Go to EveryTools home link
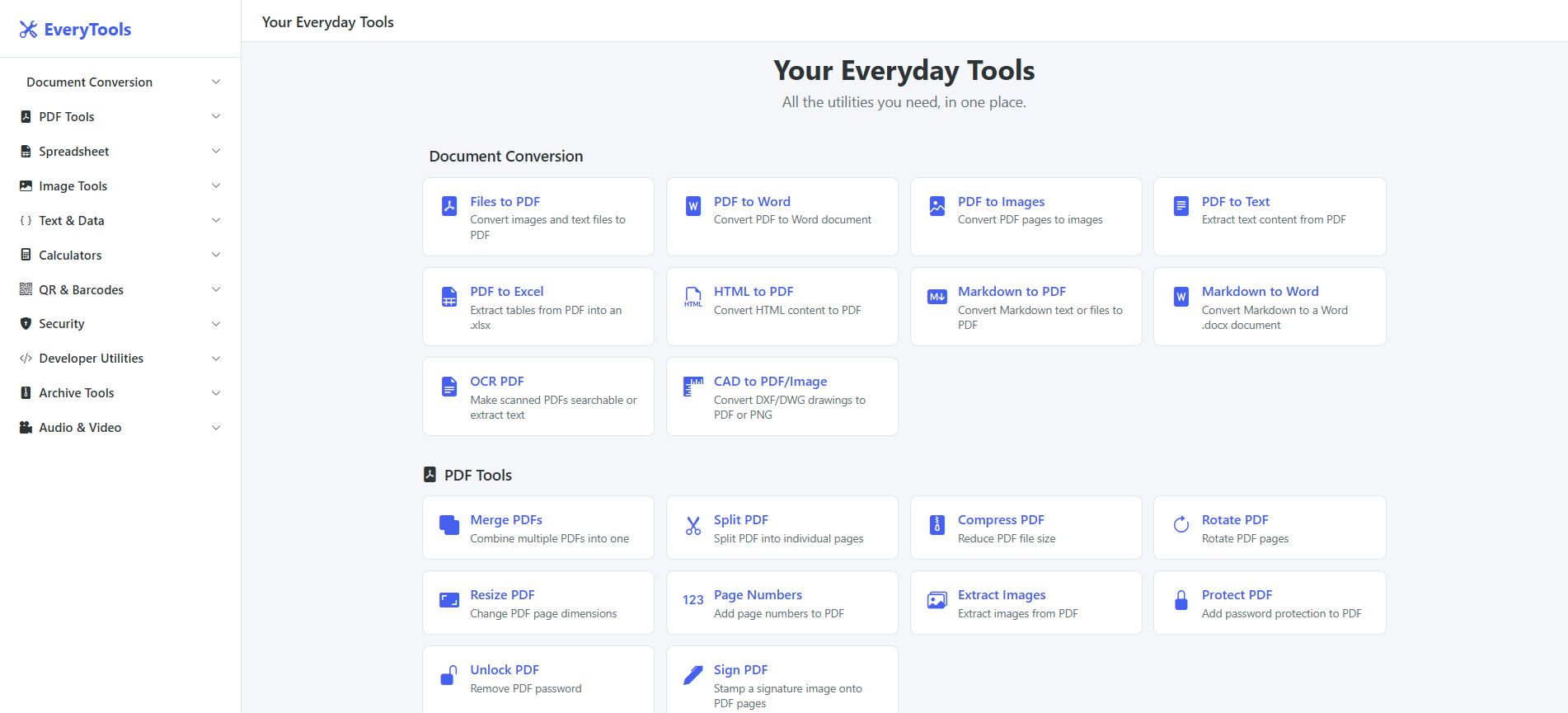The width and height of the screenshot is (1568, 713). click(75, 30)
